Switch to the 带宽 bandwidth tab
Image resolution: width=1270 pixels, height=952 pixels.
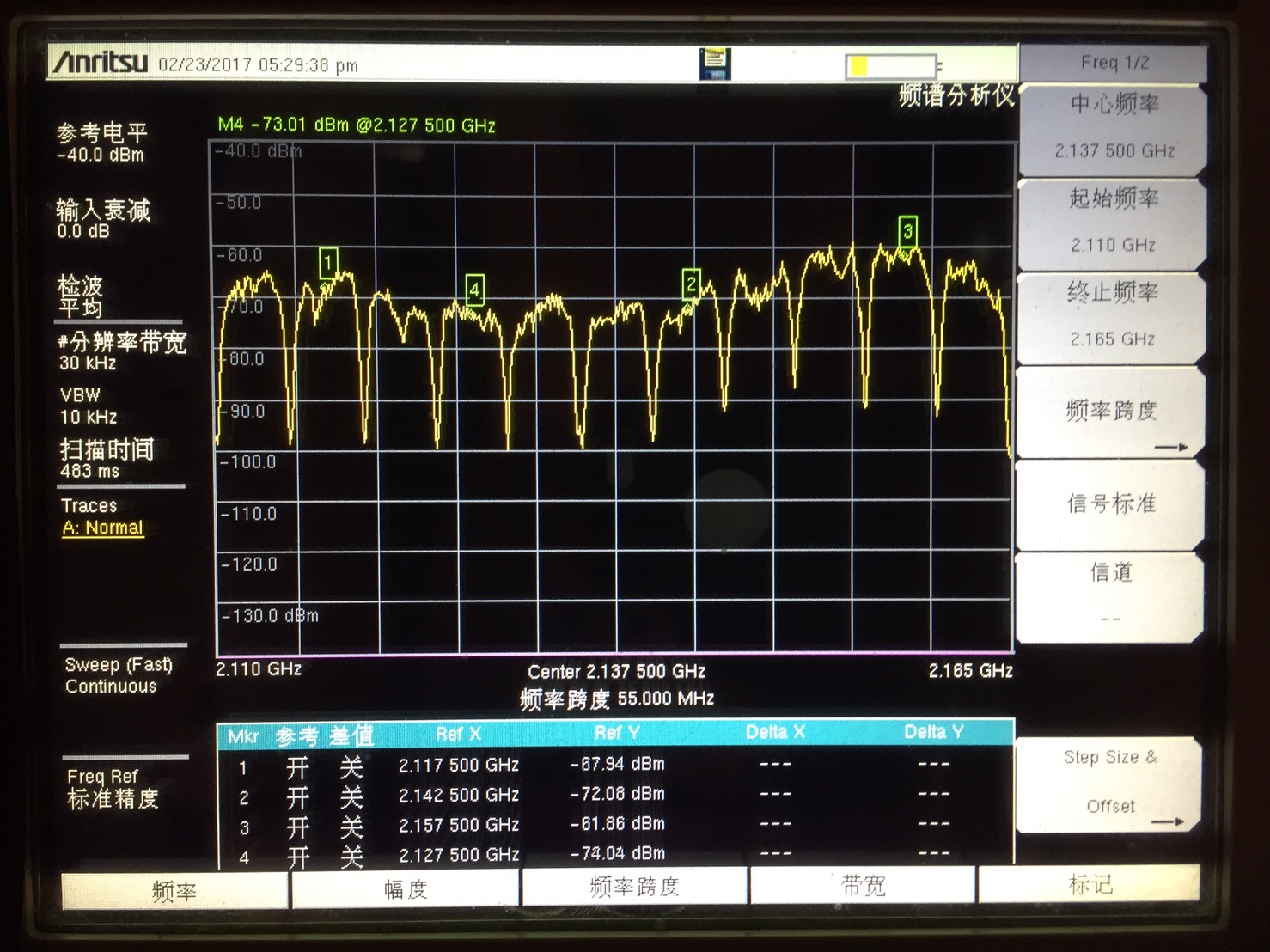[x=863, y=885]
